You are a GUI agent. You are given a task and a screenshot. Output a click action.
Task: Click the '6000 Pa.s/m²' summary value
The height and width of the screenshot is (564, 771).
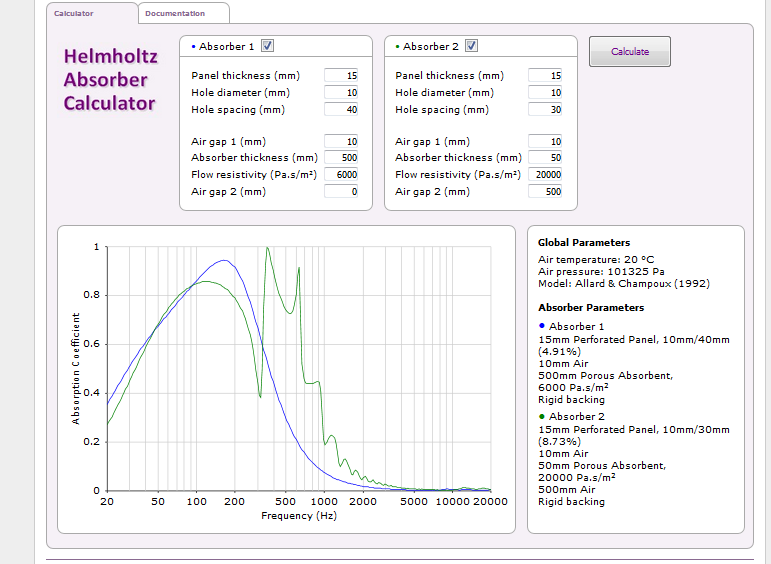[573, 387]
